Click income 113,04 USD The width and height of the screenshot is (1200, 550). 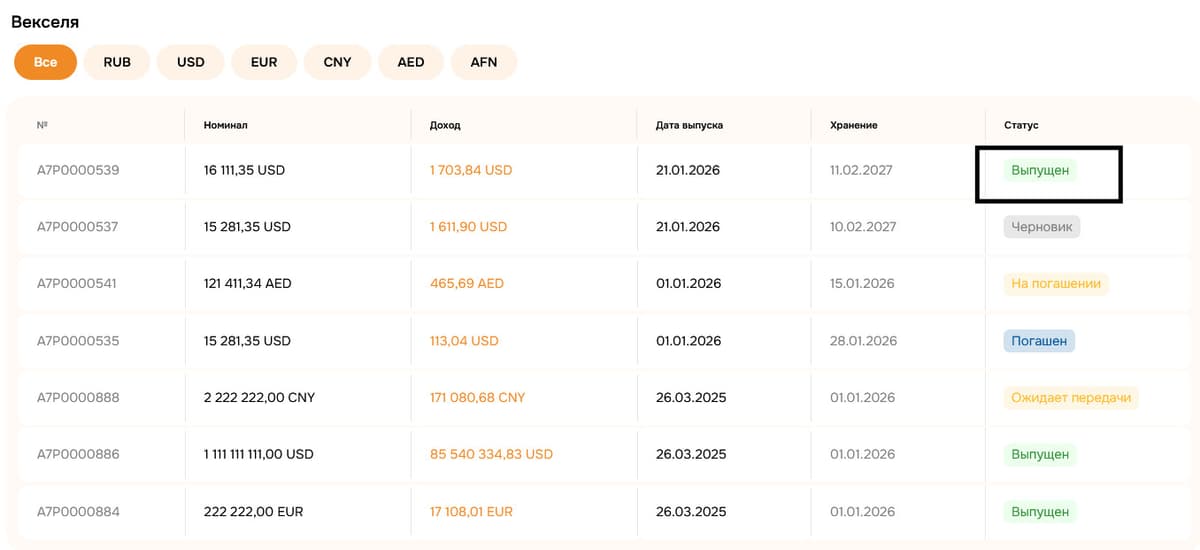tap(464, 341)
